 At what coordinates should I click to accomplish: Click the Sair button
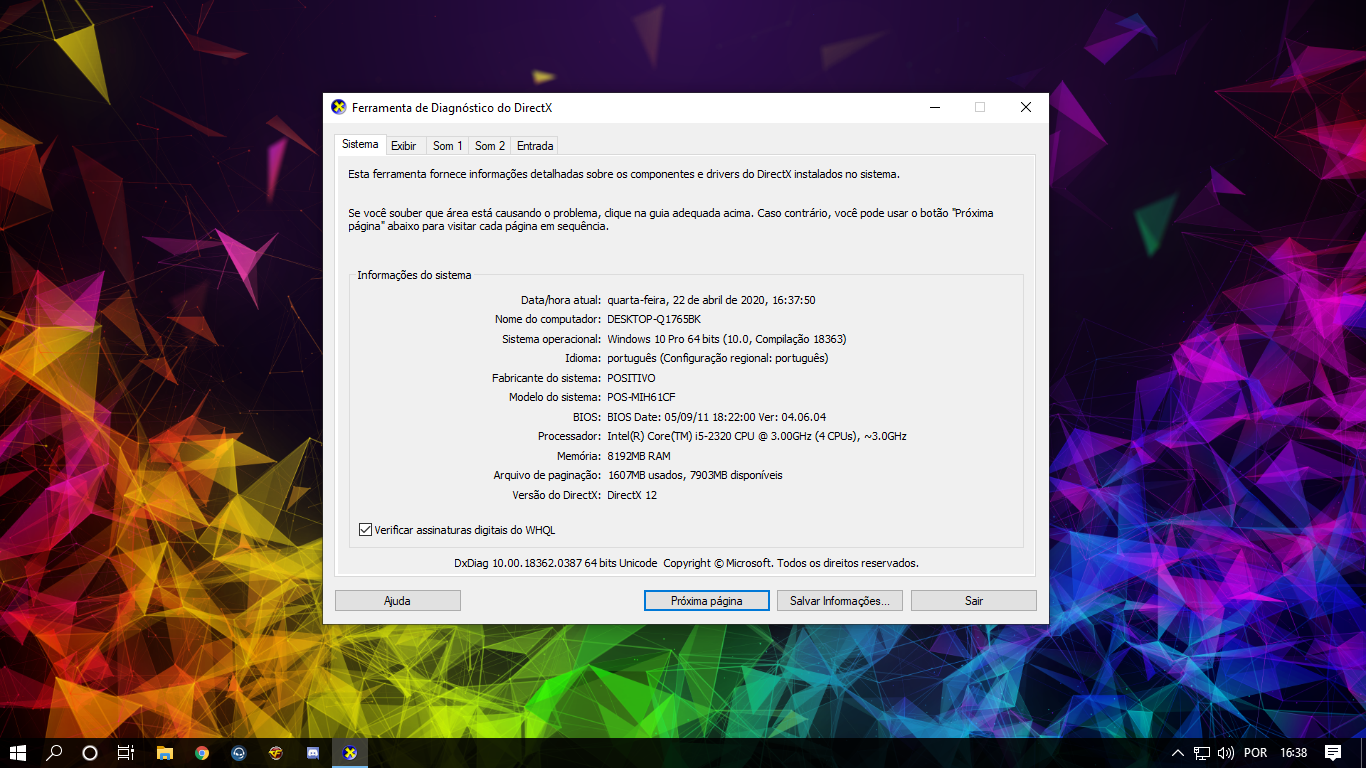coord(974,601)
